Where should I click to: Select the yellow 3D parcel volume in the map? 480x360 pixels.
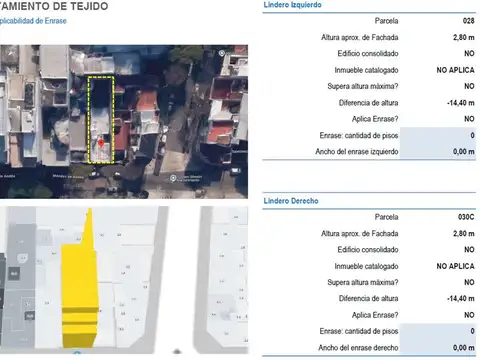point(80,279)
